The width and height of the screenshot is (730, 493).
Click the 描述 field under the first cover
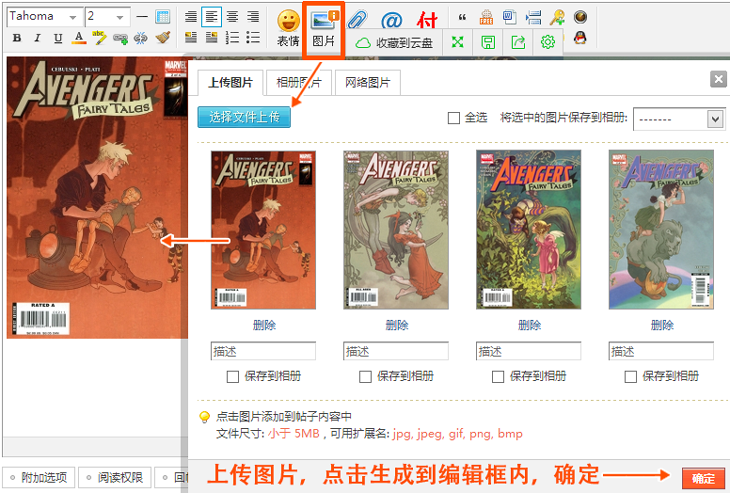(x=263, y=351)
